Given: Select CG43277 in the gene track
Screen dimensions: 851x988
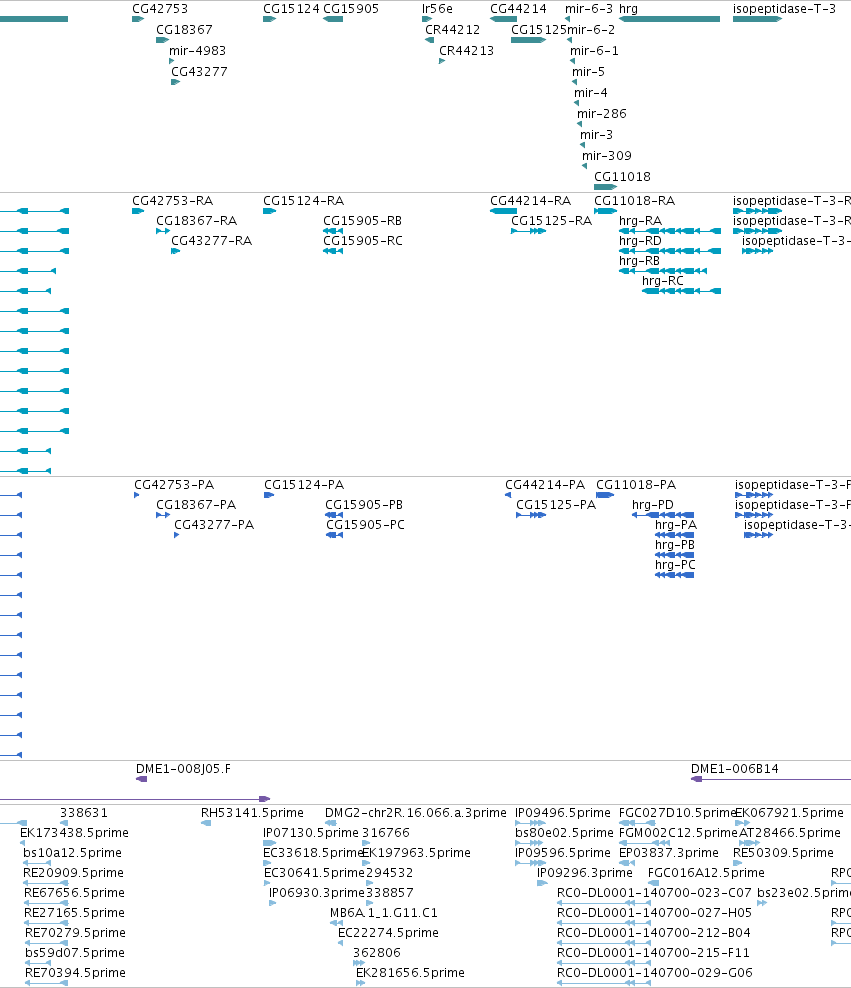Looking at the screenshot, I should pyautogui.click(x=199, y=72).
